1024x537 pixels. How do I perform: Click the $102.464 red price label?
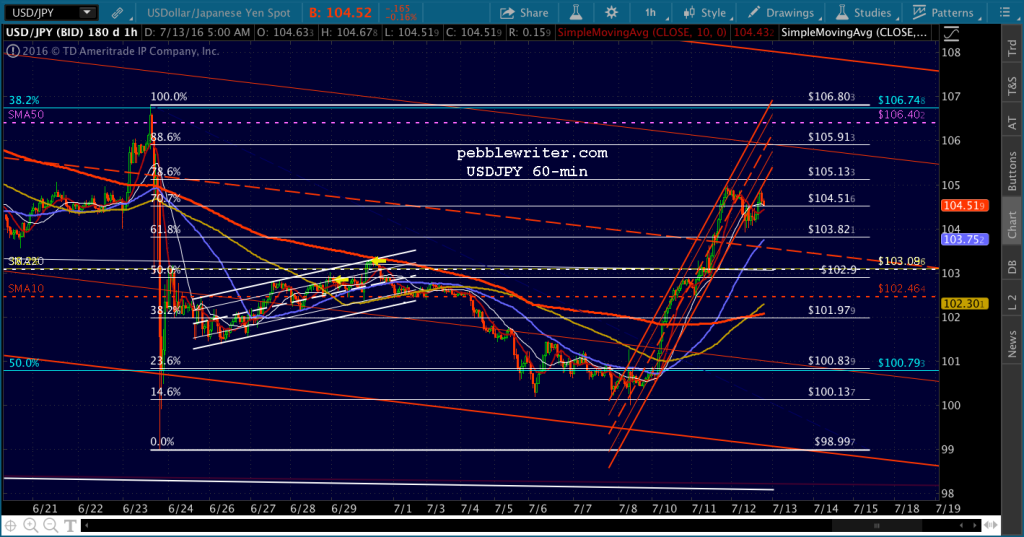pos(901,288)
